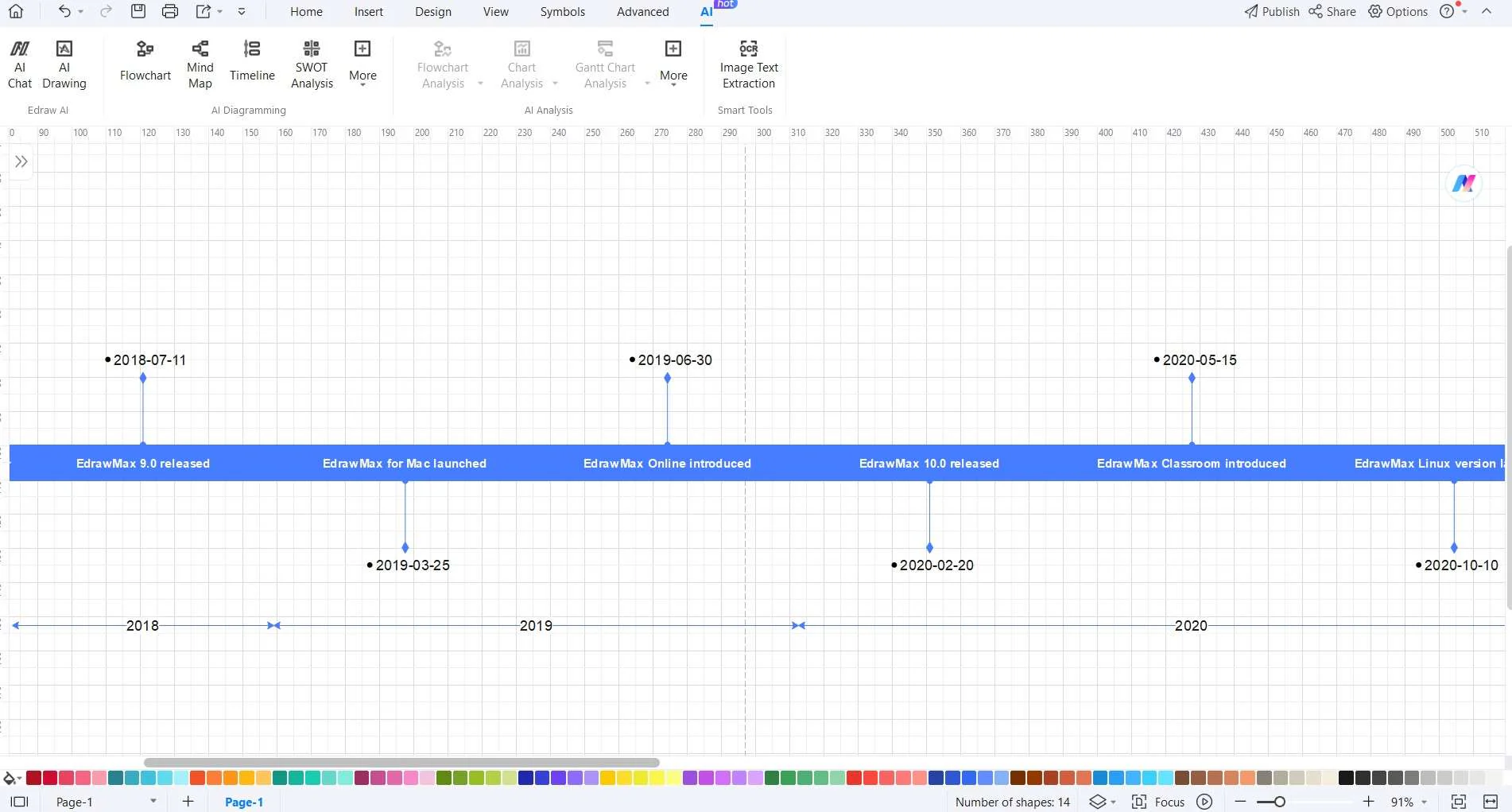Expand More under AI Analysis
This screenshot has width=1512, height=812.
pos(673,63)
